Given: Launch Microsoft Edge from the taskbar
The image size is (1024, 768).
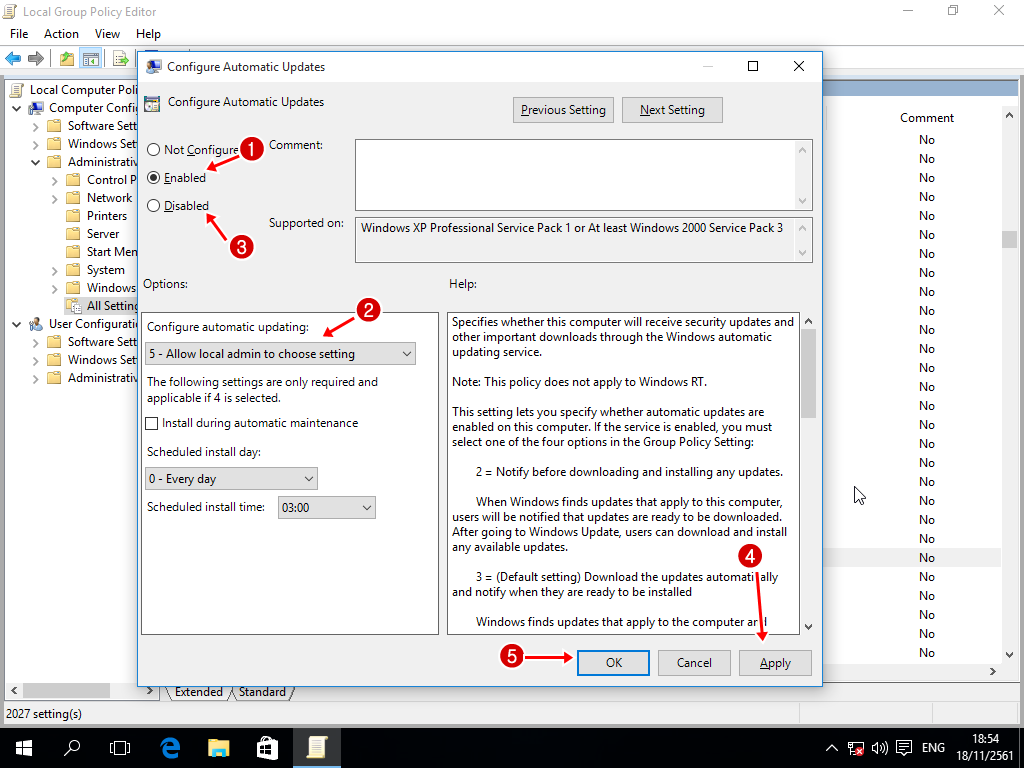Looking at the screenshot, I should point(170,748).
